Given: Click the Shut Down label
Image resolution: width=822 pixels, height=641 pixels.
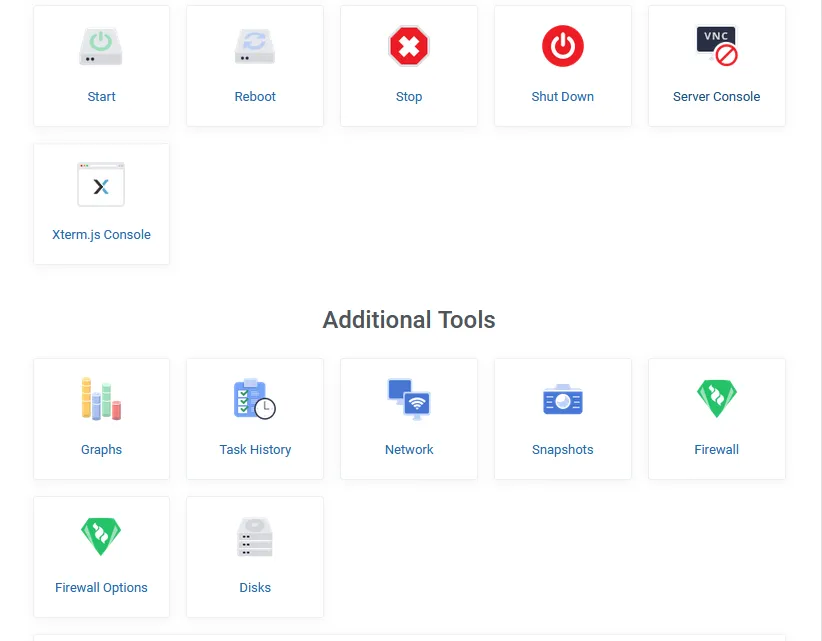Looking at the screenshot, I should point(563,96).
